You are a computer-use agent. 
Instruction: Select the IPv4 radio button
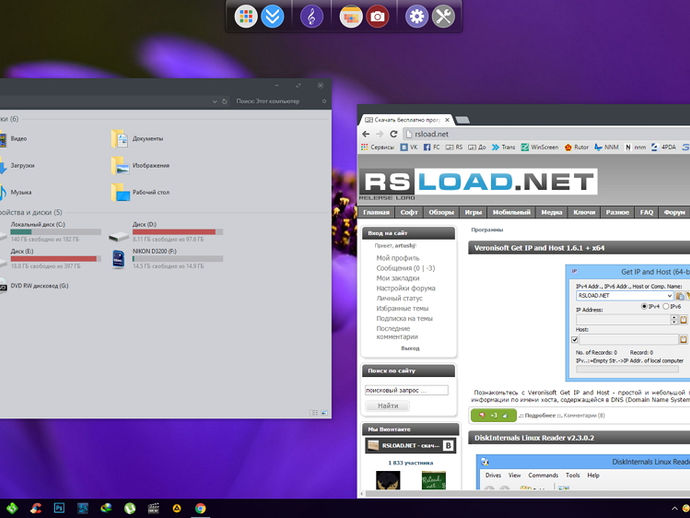pos(644,306)
